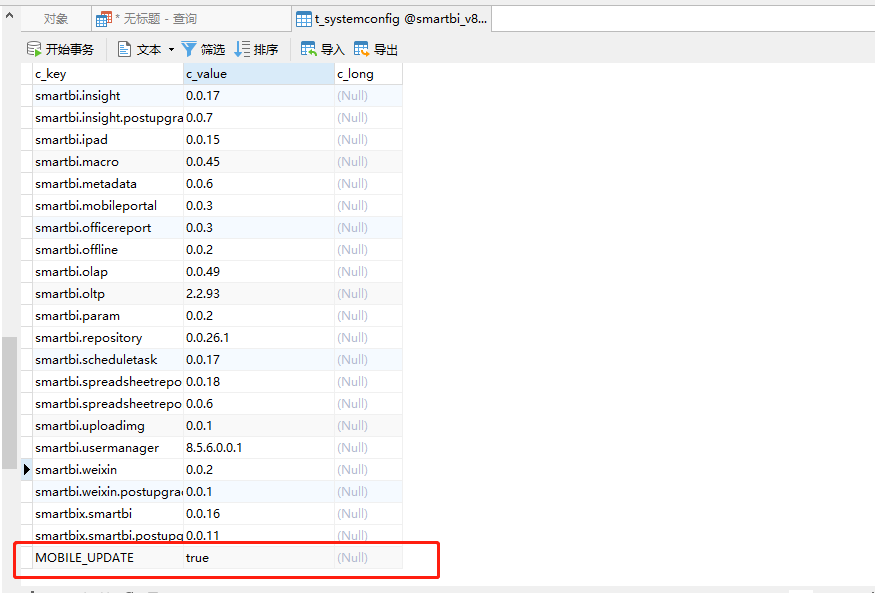Click the value cell 0.0.49
875x593 pixels.
click(x=259, y=272)
